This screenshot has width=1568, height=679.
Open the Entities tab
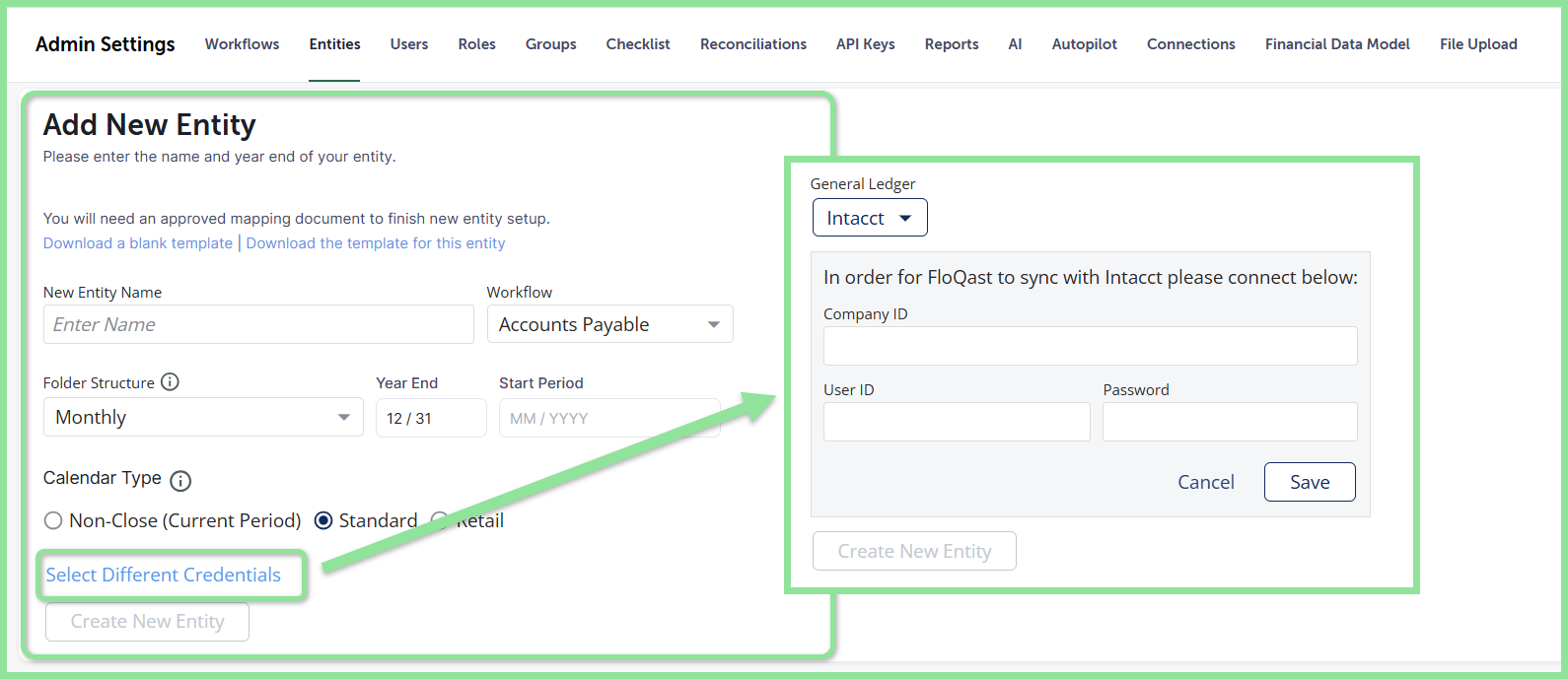pyautogui.click(x=334, y=44)
